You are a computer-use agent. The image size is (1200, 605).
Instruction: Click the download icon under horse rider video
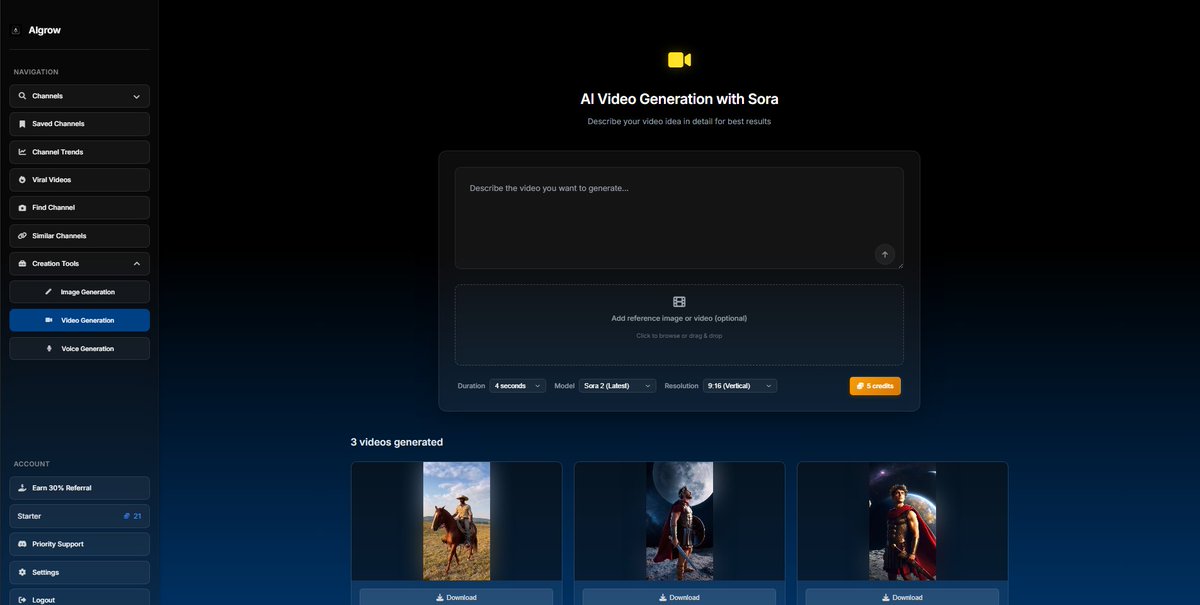point(440,598)
